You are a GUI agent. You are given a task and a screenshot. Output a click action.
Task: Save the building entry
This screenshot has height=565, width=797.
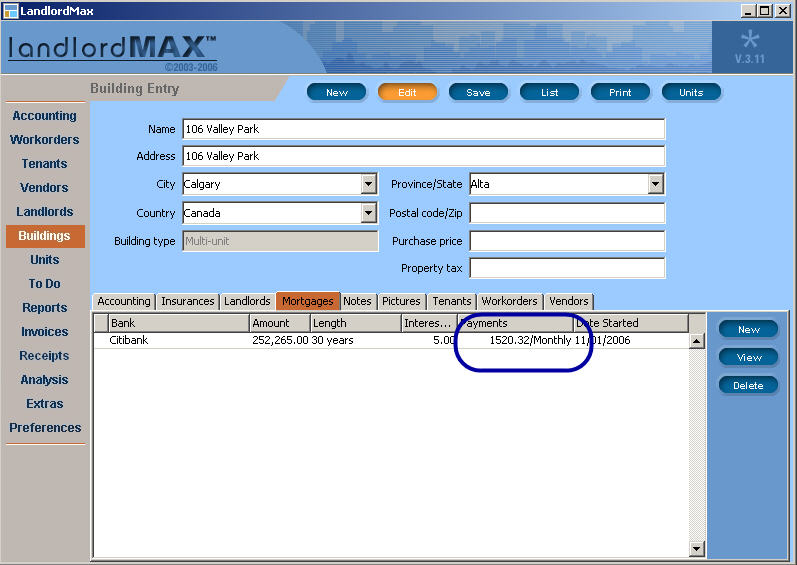pyautogui.click(x=478, y=92)
